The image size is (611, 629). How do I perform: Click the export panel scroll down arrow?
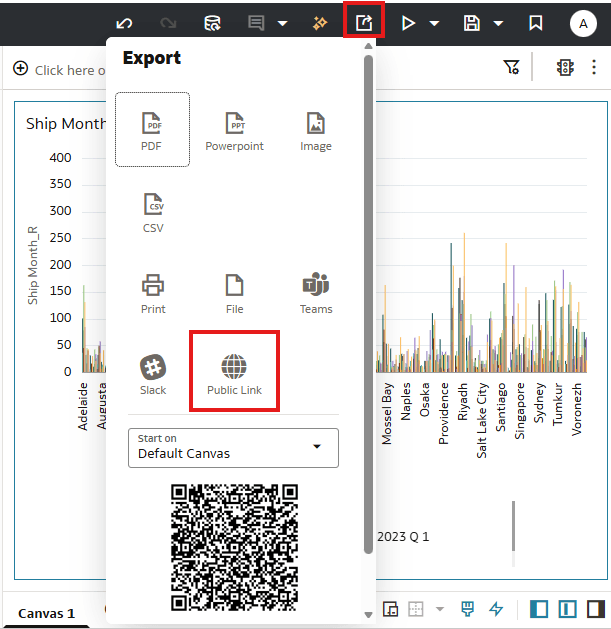click(368, 615)
